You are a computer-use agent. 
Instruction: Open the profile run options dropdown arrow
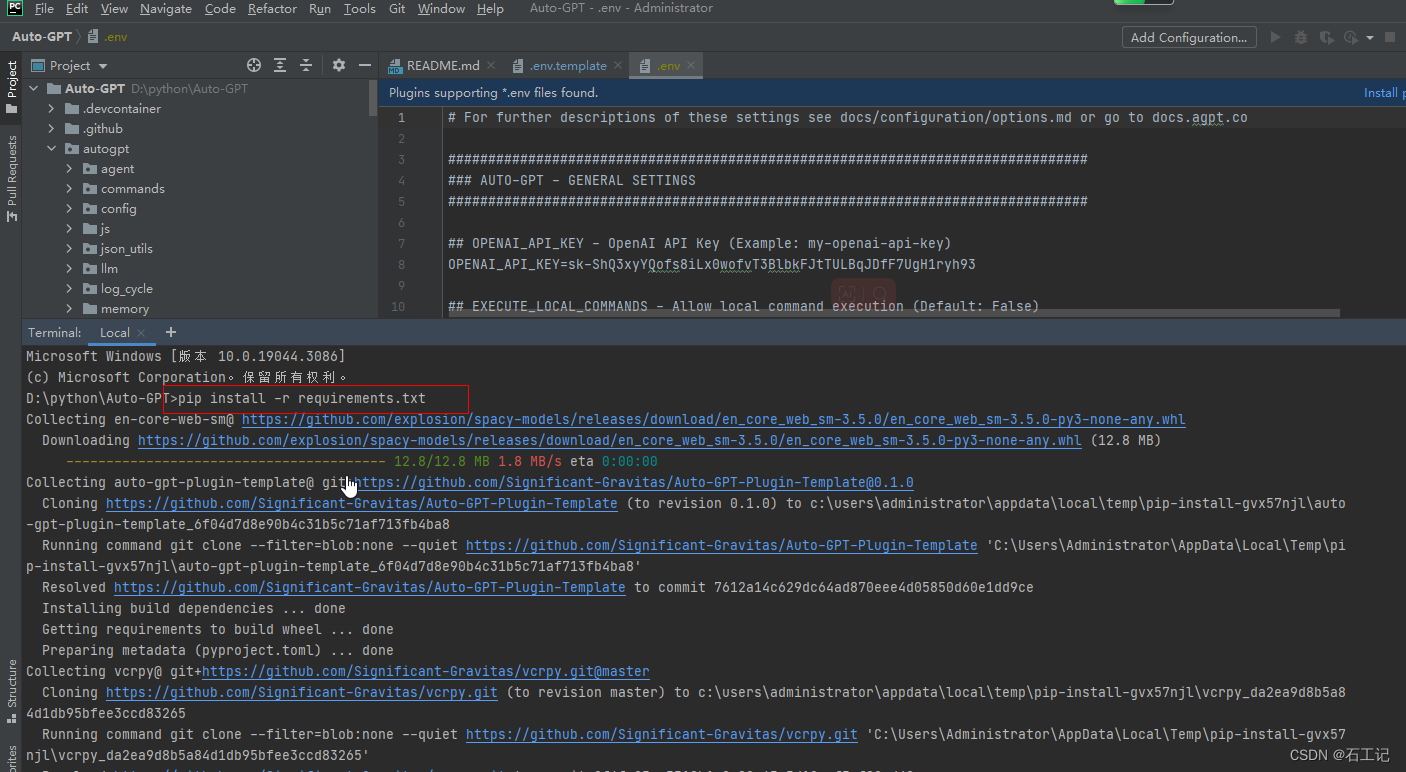point(1368,38)
